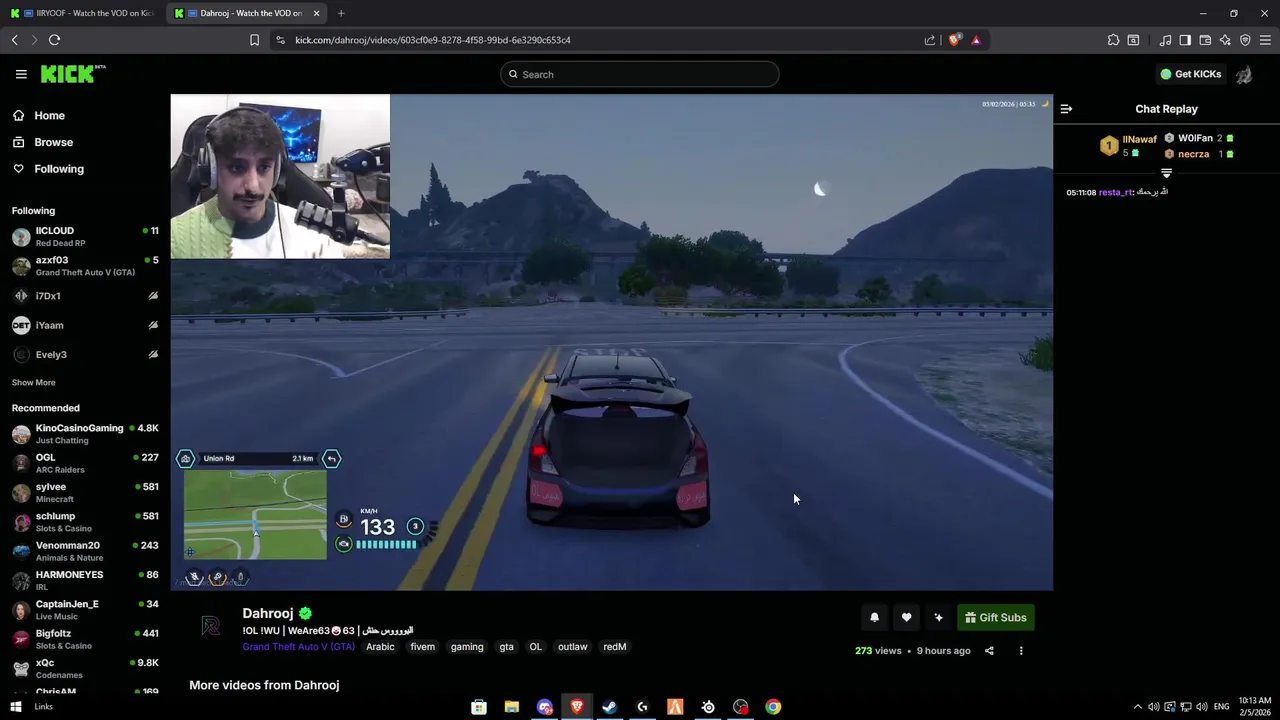Viewport: 1280px width, 720px height.
Task: Click the redM tag
Action: (614, 647)
